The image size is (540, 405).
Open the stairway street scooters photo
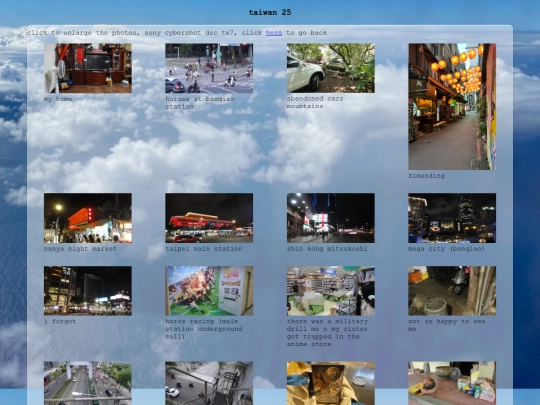209,383
